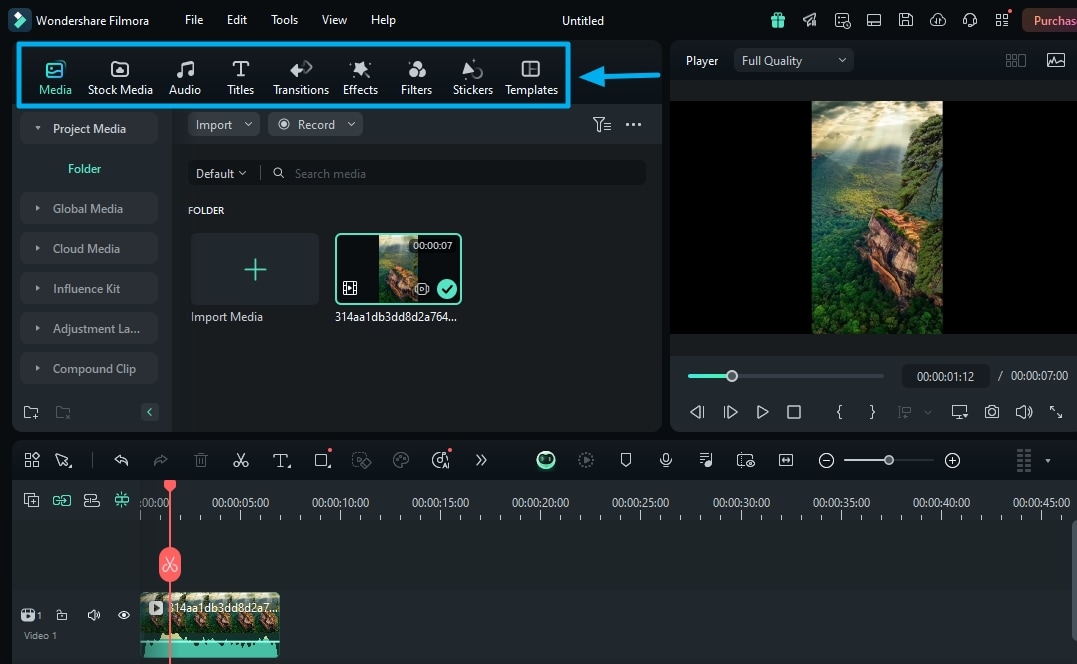Click the split scissors icon in timeline toolbar
1077x664 pixels.
[x=240, y=460]
